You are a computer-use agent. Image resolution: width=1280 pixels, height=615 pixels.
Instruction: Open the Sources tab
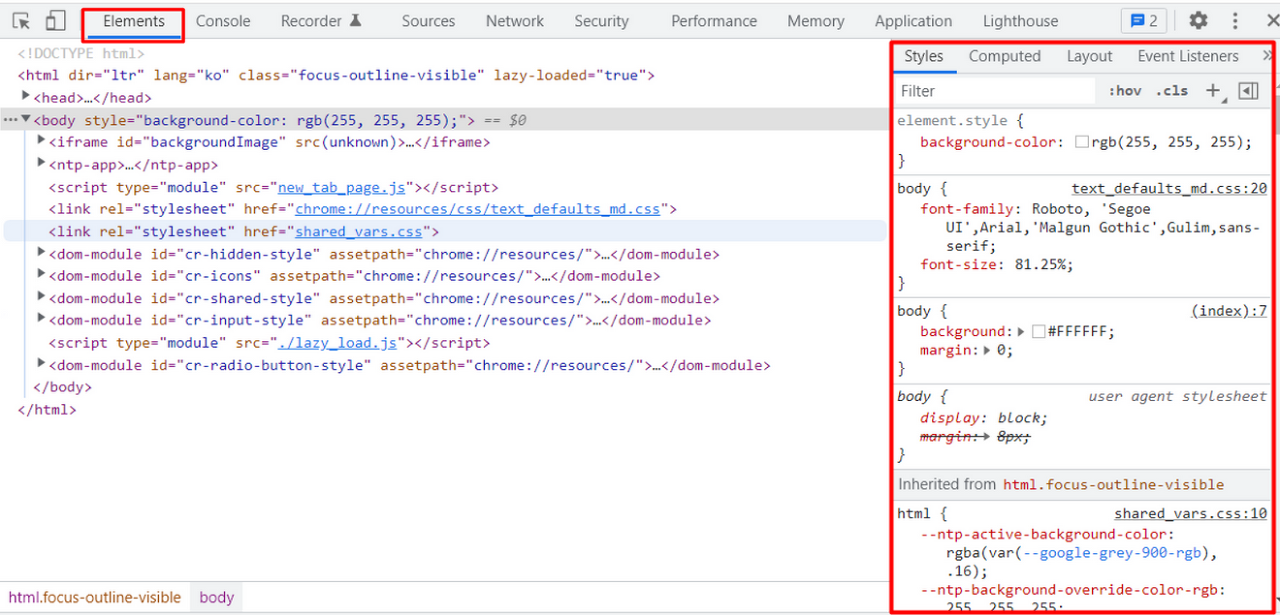(428, 21)
